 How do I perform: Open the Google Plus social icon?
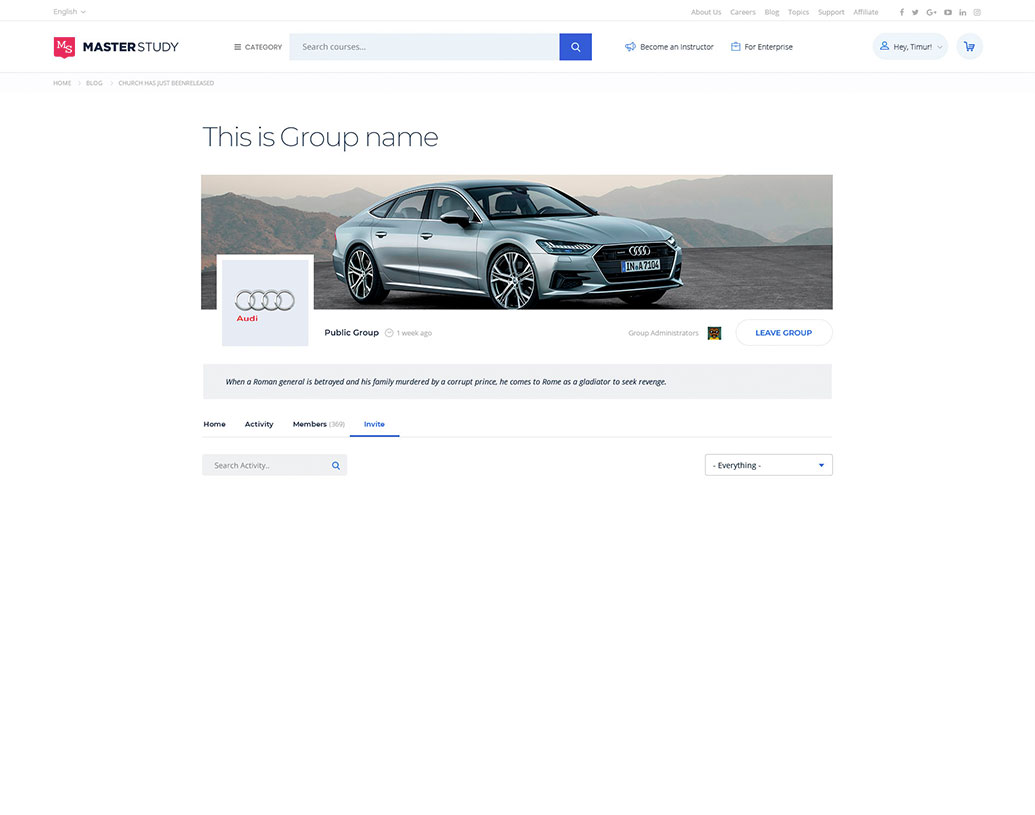click(931, 12)
